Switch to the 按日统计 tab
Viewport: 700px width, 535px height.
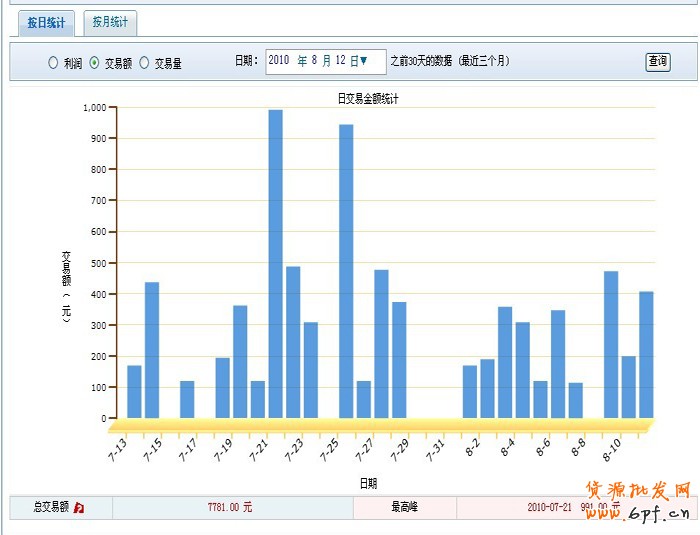pyautogui.click(x=46, y=22)
